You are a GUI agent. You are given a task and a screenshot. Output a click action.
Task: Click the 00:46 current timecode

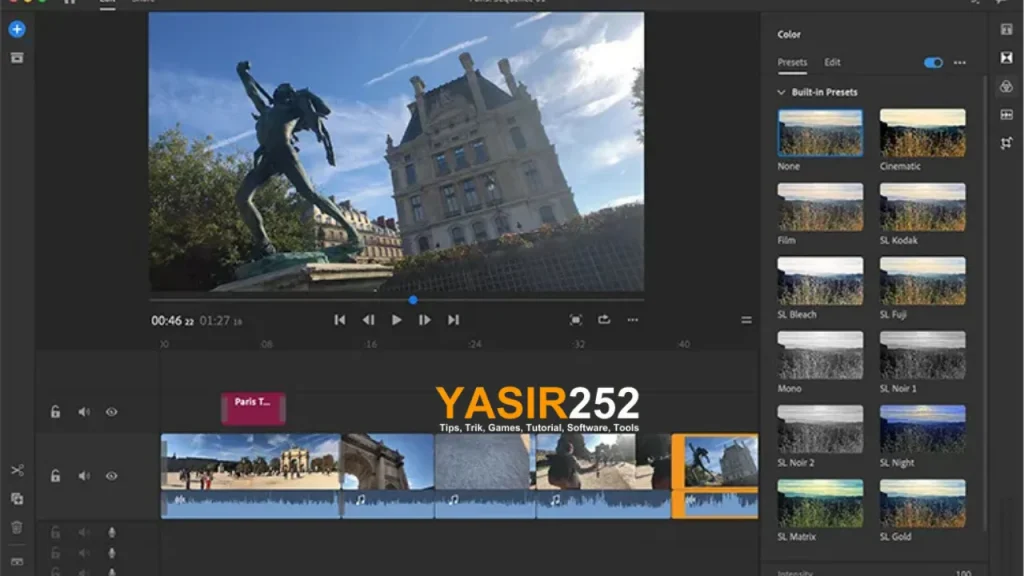pyautogui.click(x=172, y=321)
